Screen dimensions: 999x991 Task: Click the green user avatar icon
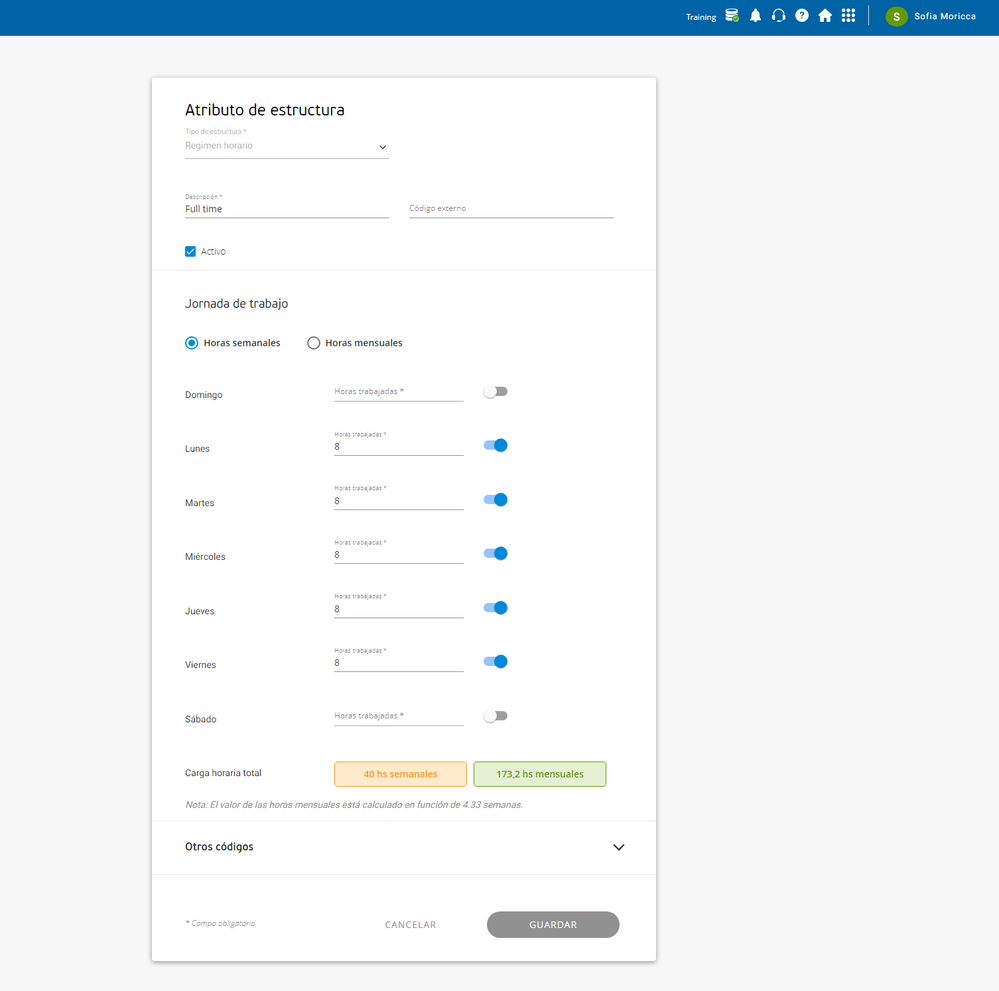896,17
